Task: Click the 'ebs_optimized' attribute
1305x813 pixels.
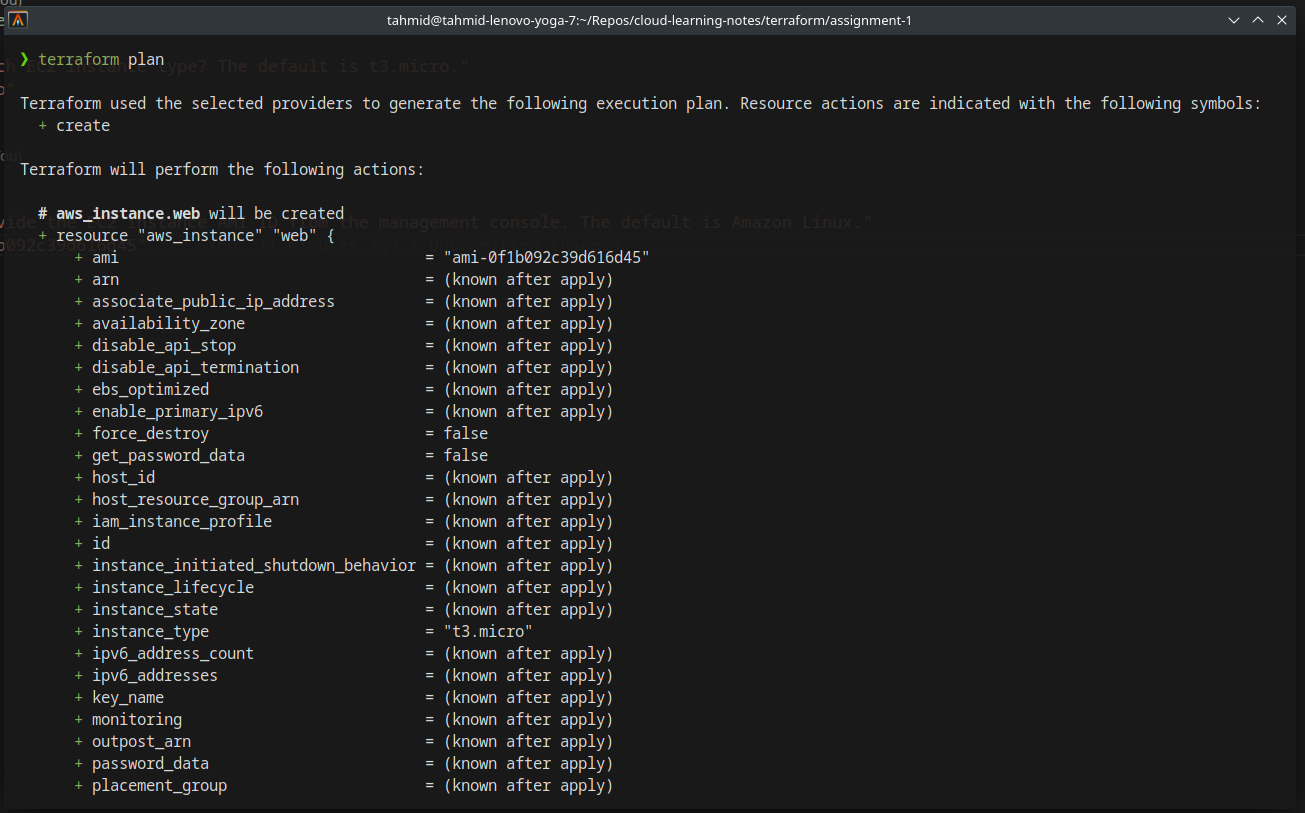Action: pyautogui.click(x=150, y=390)
